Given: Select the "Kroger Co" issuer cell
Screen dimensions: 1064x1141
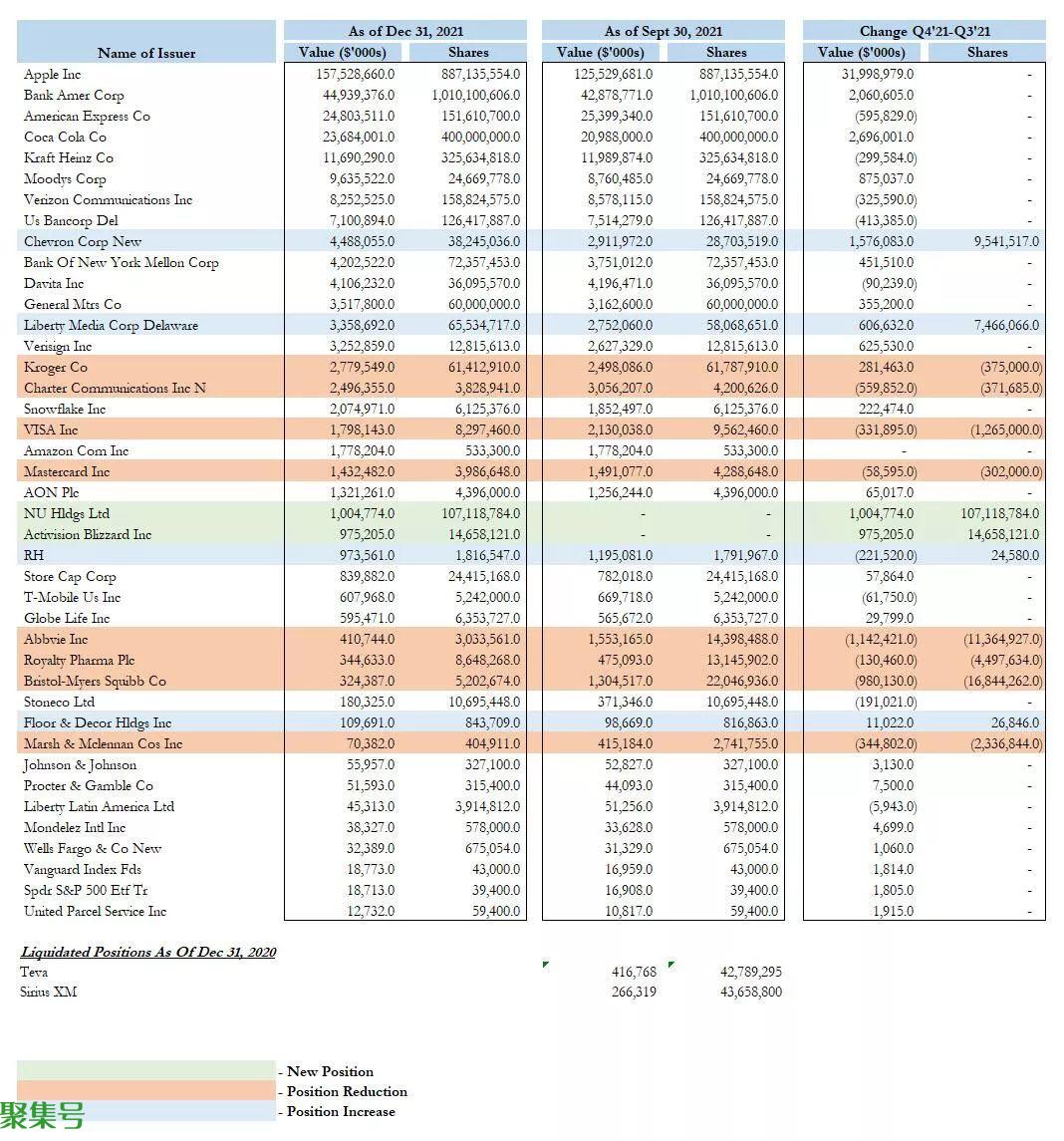Looking at the screenshot, I should (55, 368).
